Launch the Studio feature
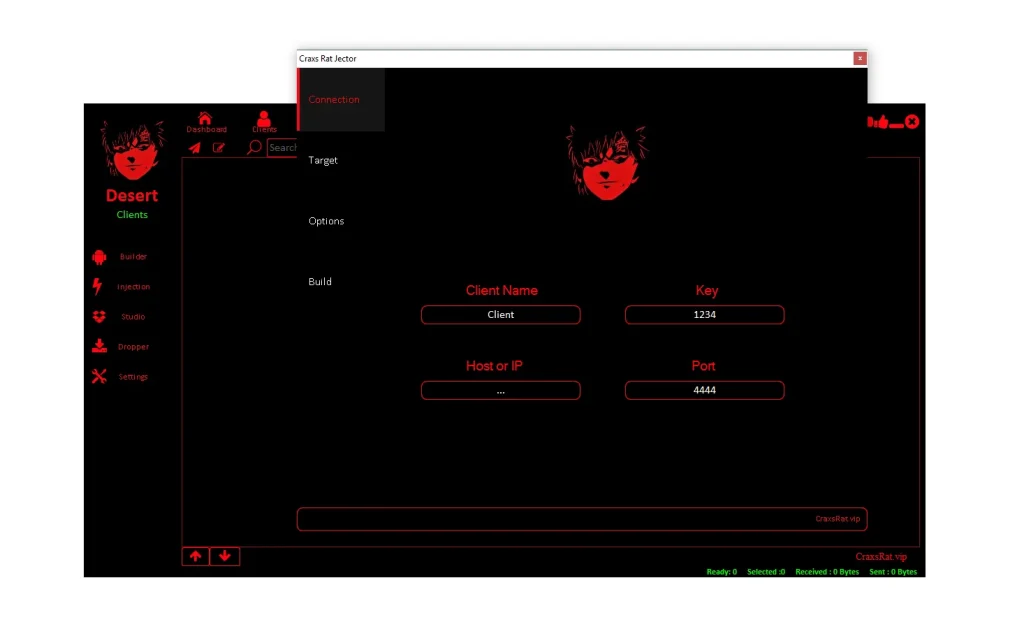This screenshot has width=1024, height=636. tap(131, 316)
